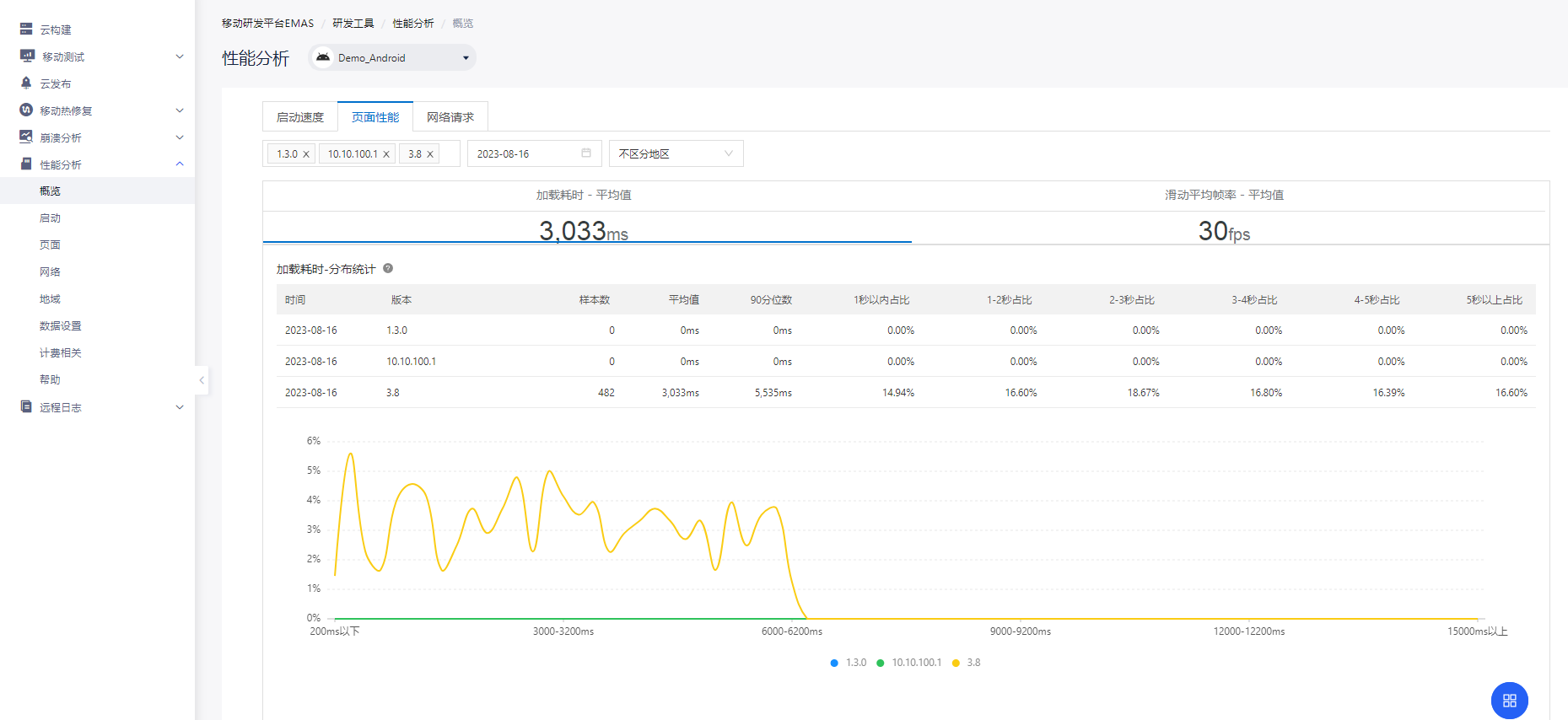
Task: Click the 研发工具 breadcrumb link
Action: click(353, 23)
